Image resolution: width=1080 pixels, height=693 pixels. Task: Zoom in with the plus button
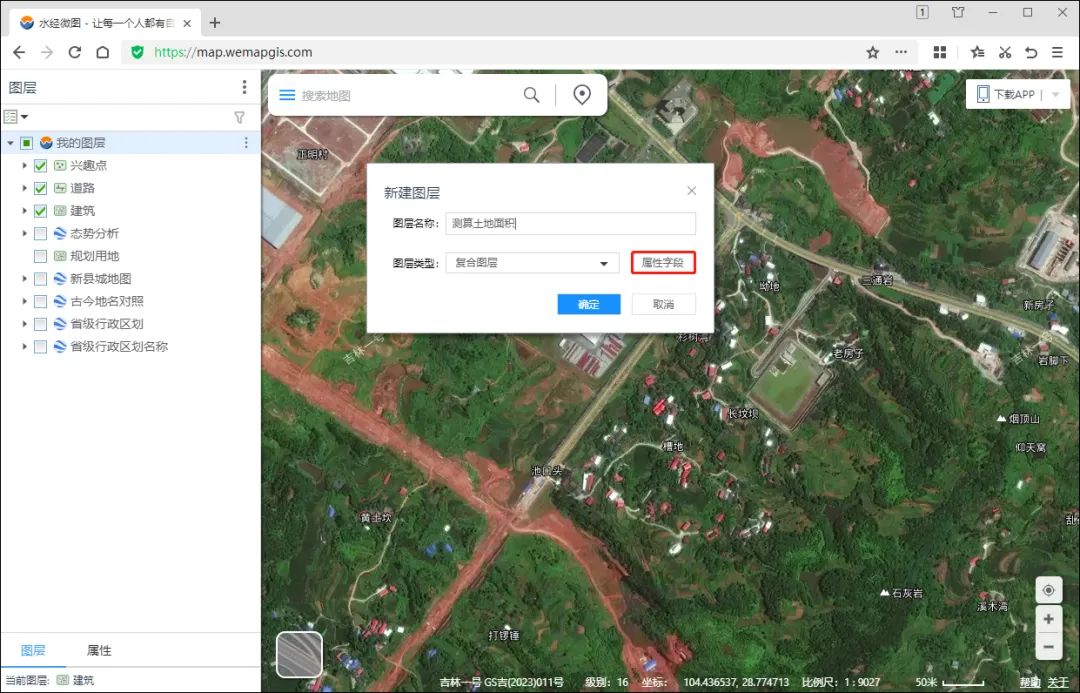(x=1048, y=619)
